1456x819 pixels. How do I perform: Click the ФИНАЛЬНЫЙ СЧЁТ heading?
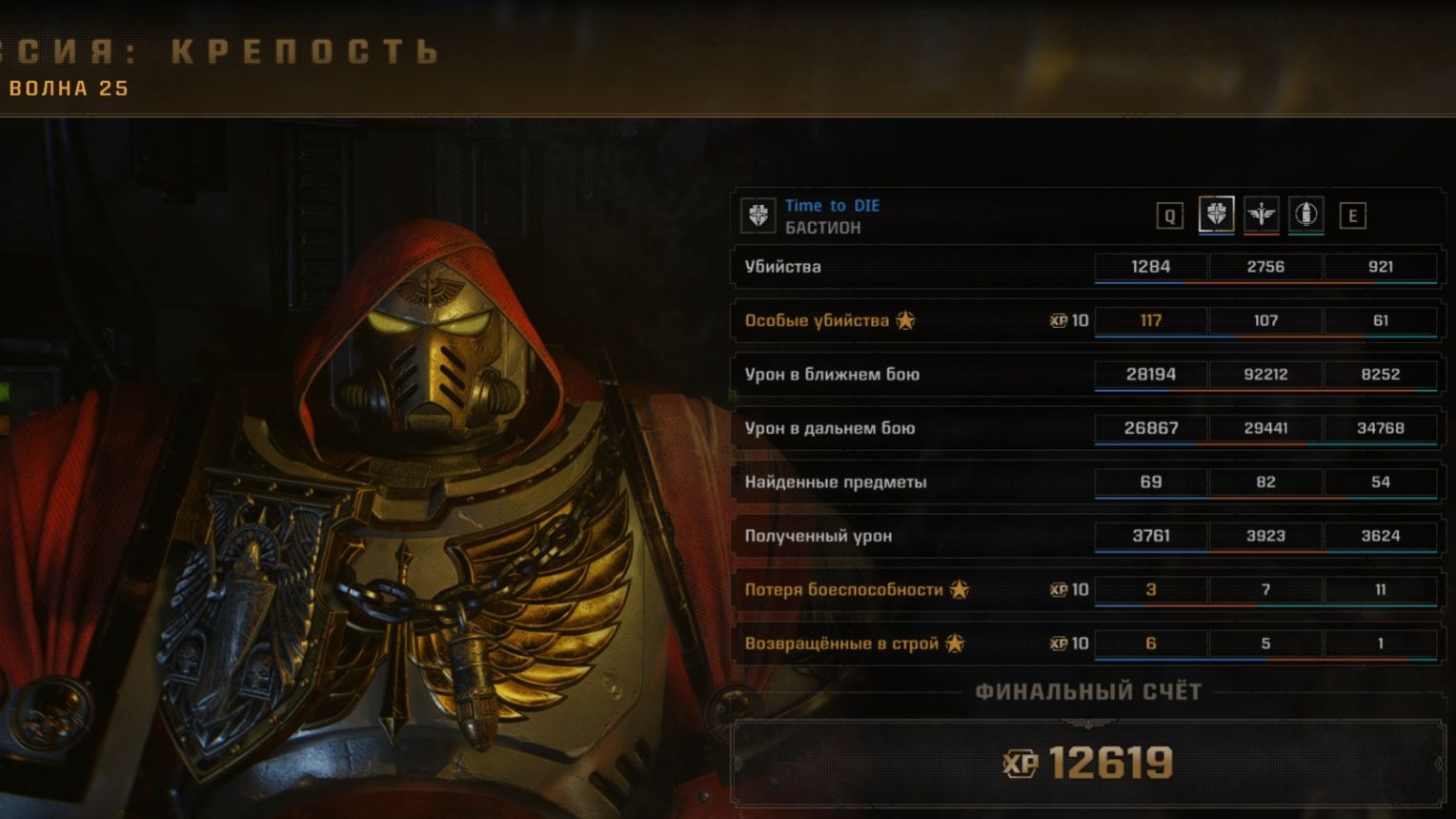[1088, 692]
